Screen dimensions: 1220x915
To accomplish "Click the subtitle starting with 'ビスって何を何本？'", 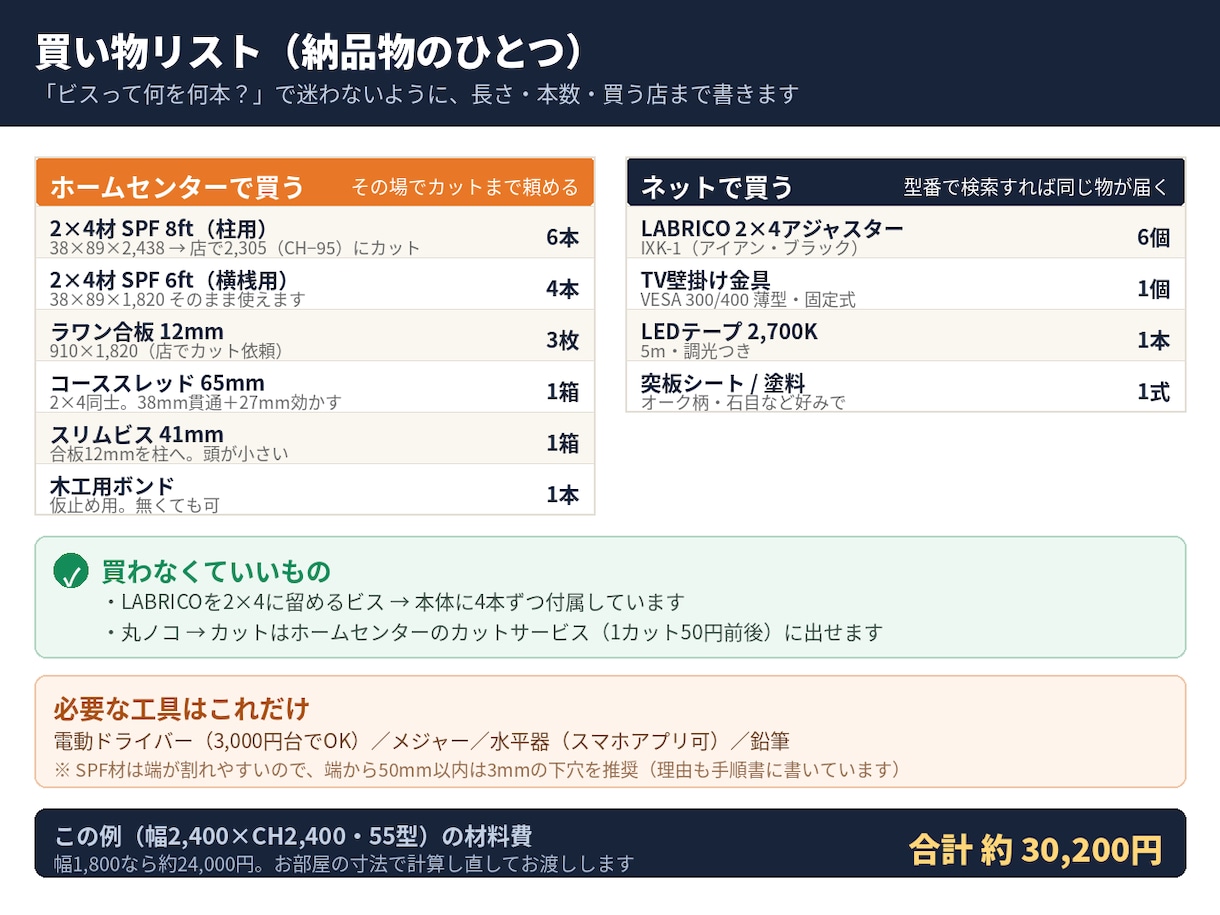I will point(417,95).
